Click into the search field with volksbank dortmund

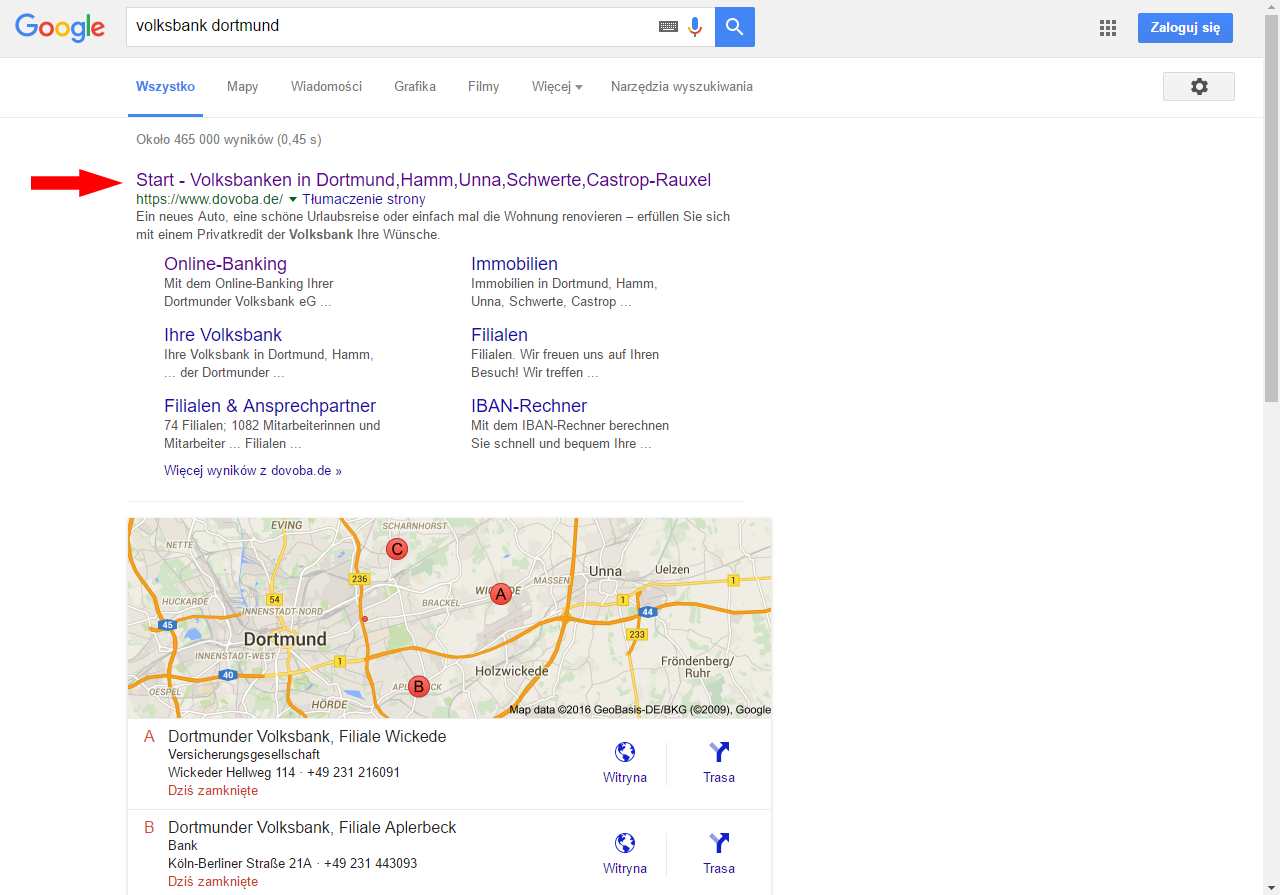pos(390,27)
